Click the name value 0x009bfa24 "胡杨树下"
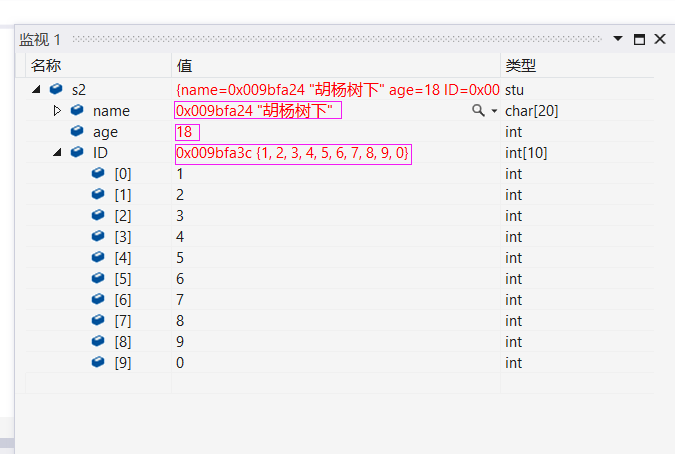Viewport: 675px width, 454px height. (254, 111)
